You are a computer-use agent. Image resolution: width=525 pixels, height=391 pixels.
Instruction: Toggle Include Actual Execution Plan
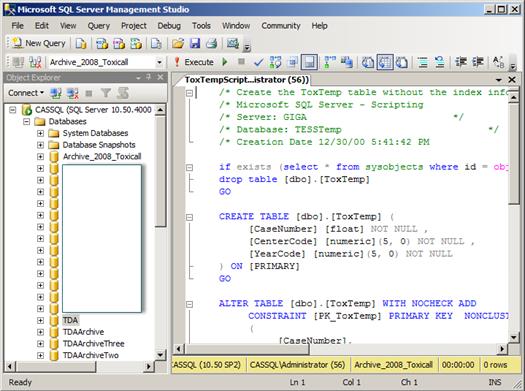click(330, 62)
